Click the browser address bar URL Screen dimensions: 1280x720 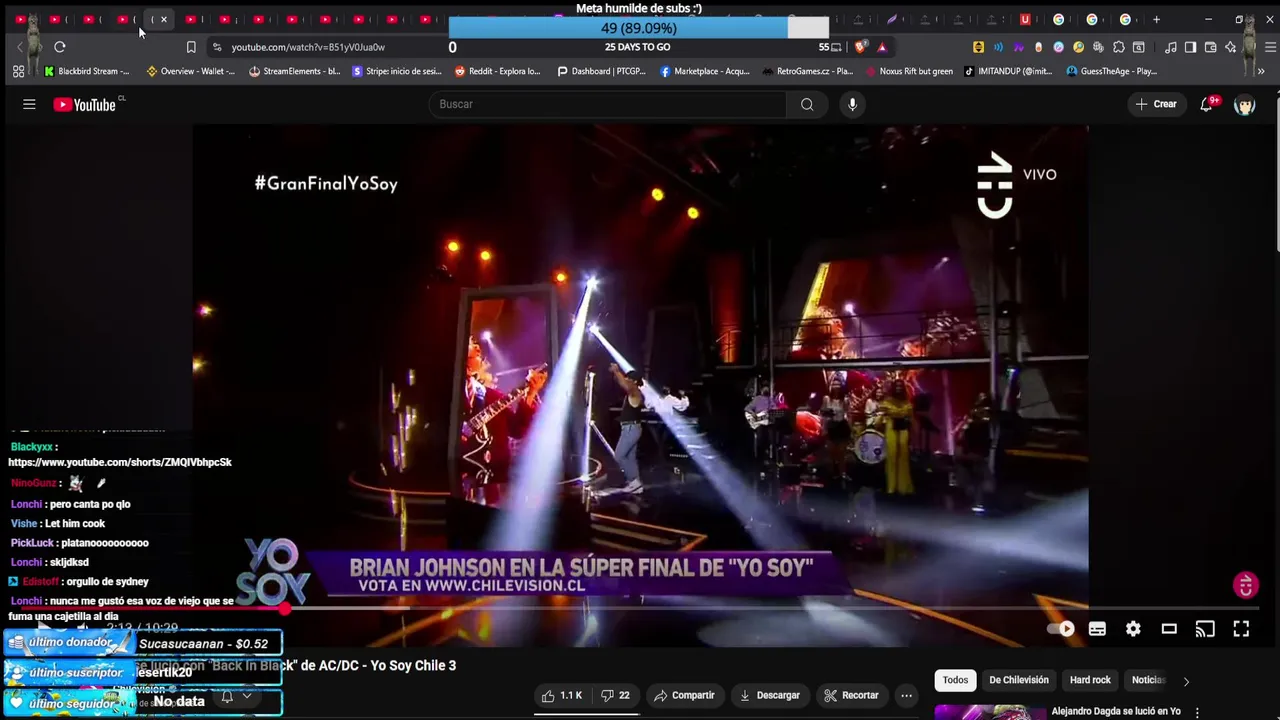pos(308,47)
